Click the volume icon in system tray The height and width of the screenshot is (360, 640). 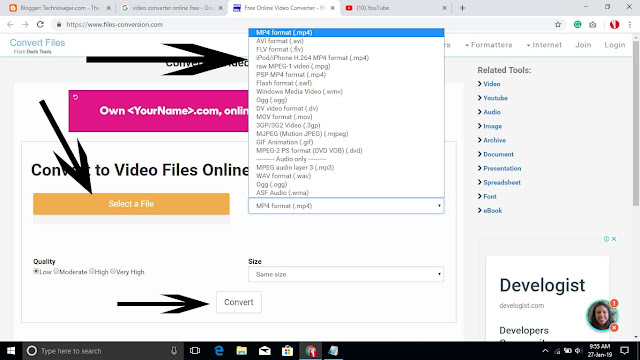[x=578, y=351]
